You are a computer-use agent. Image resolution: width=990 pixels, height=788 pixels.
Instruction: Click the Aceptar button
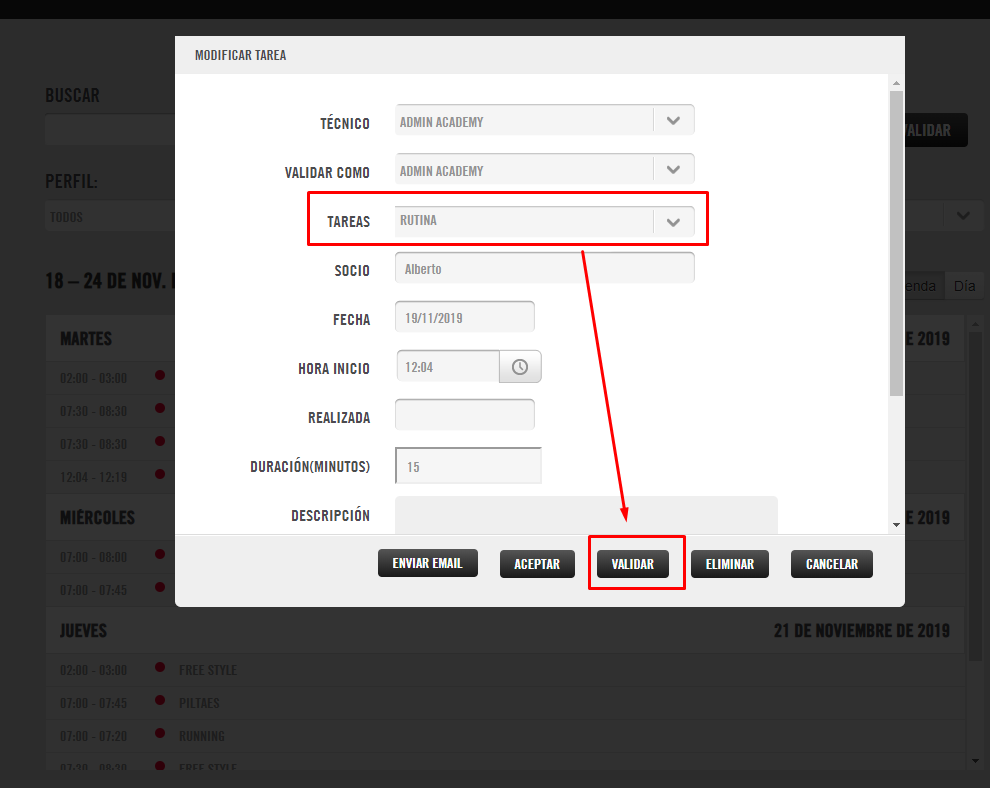[x=537, y=564]
